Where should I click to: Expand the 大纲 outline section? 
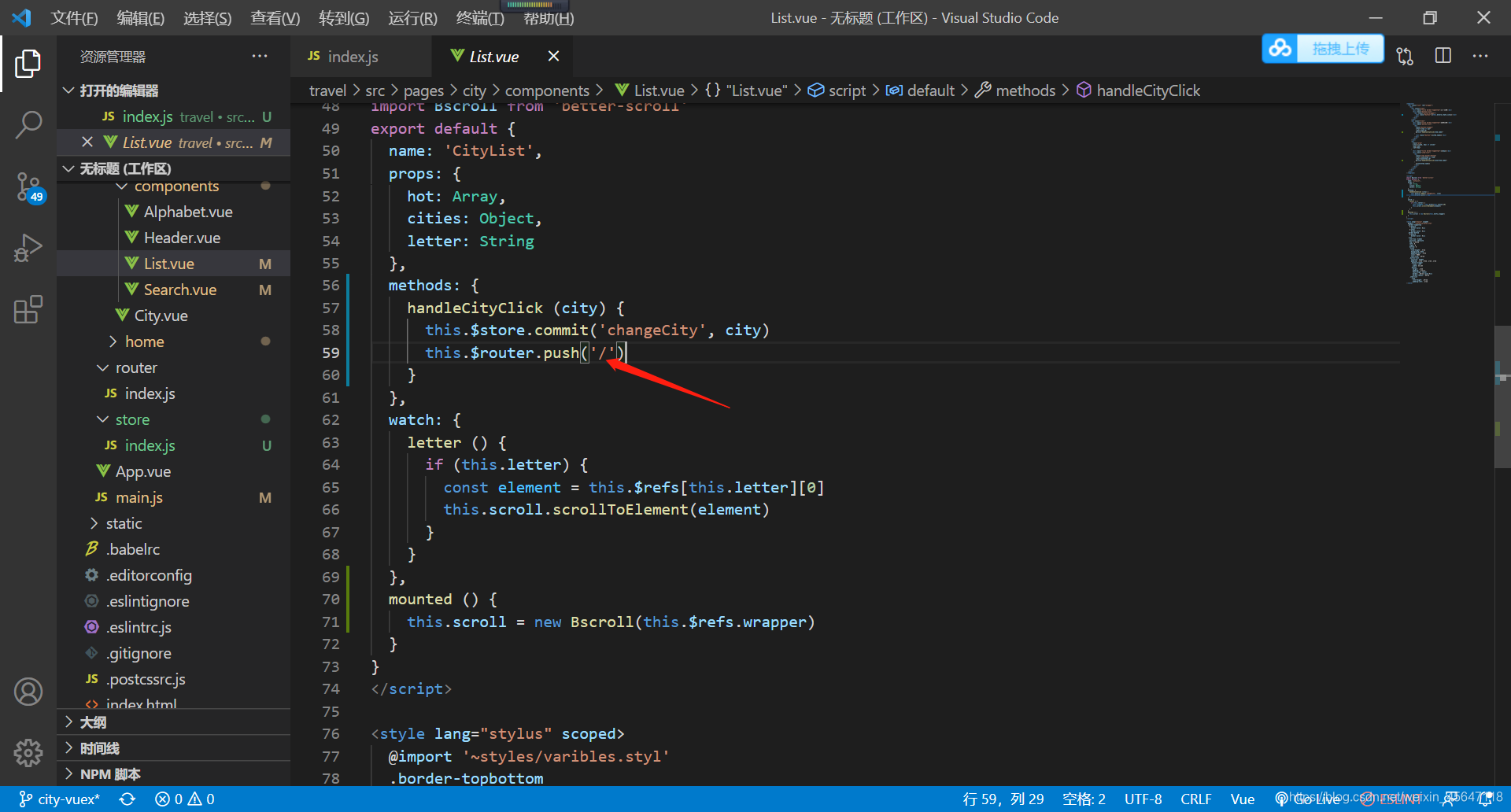click(x=173, y=722)
